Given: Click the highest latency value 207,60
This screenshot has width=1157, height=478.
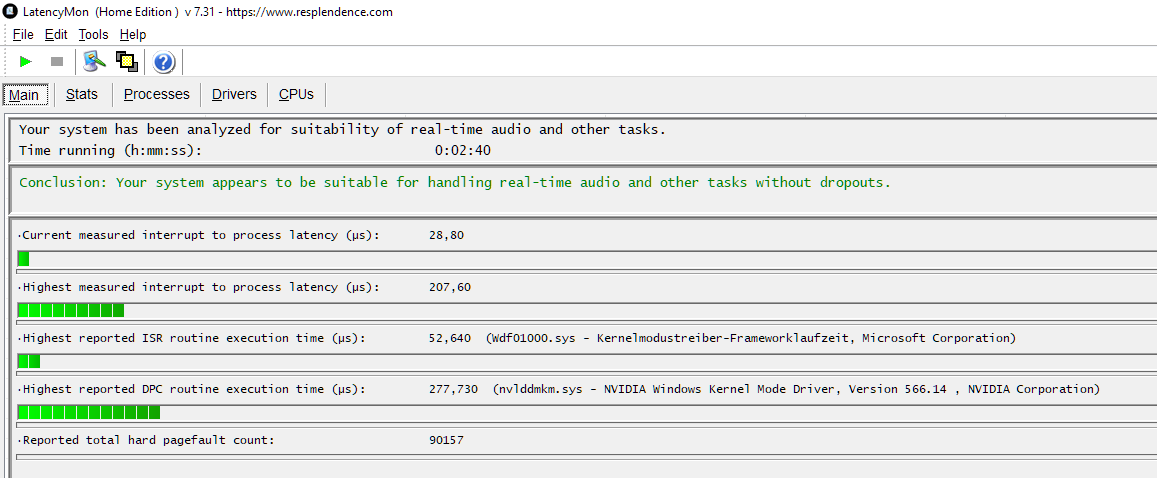Looking at the screenshot, I should [449, 287].
